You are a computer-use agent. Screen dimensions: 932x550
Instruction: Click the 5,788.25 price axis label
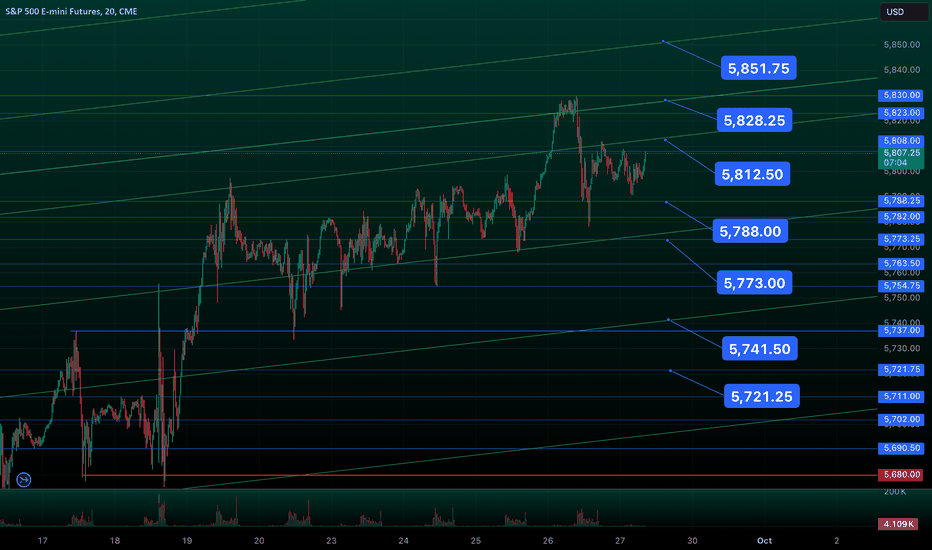click(901, 200)
